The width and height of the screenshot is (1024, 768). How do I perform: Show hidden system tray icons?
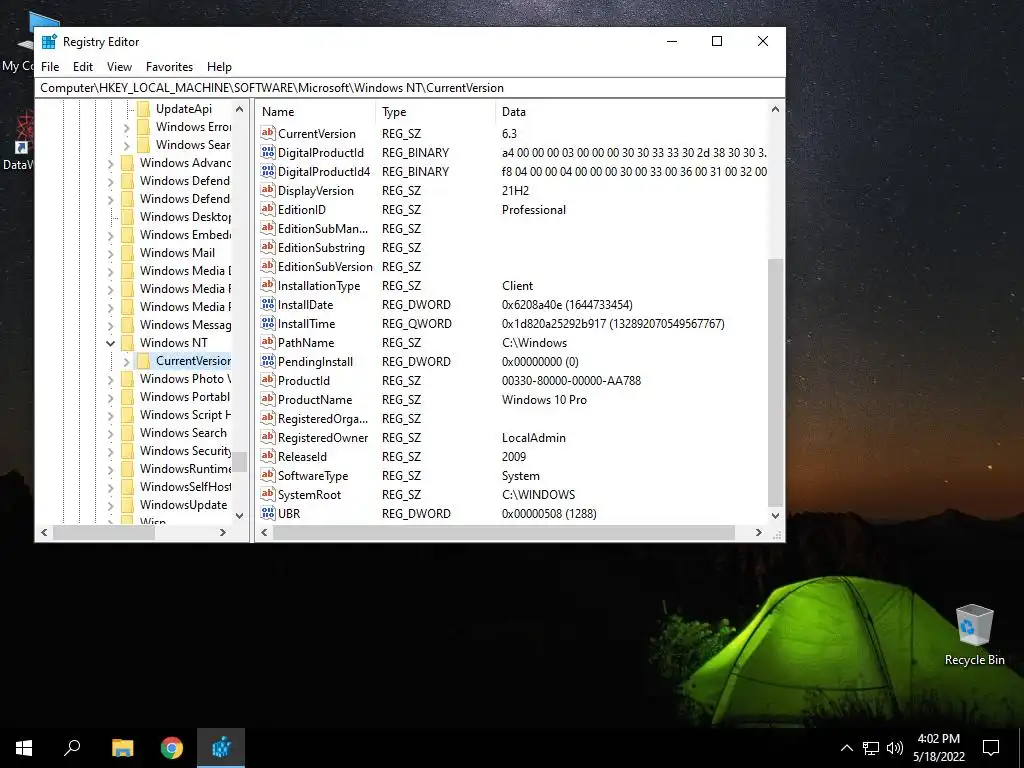[x=846, y=748]
